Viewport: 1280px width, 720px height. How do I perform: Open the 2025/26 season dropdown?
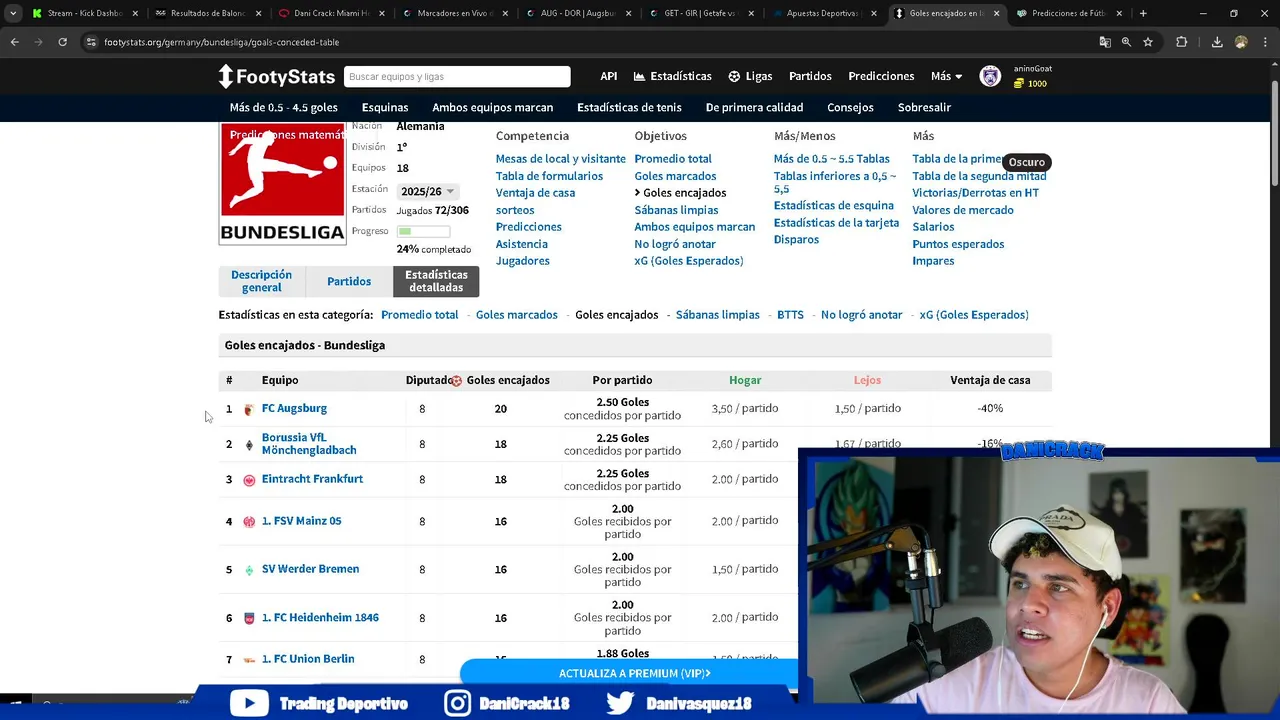[x=427, y=191]
